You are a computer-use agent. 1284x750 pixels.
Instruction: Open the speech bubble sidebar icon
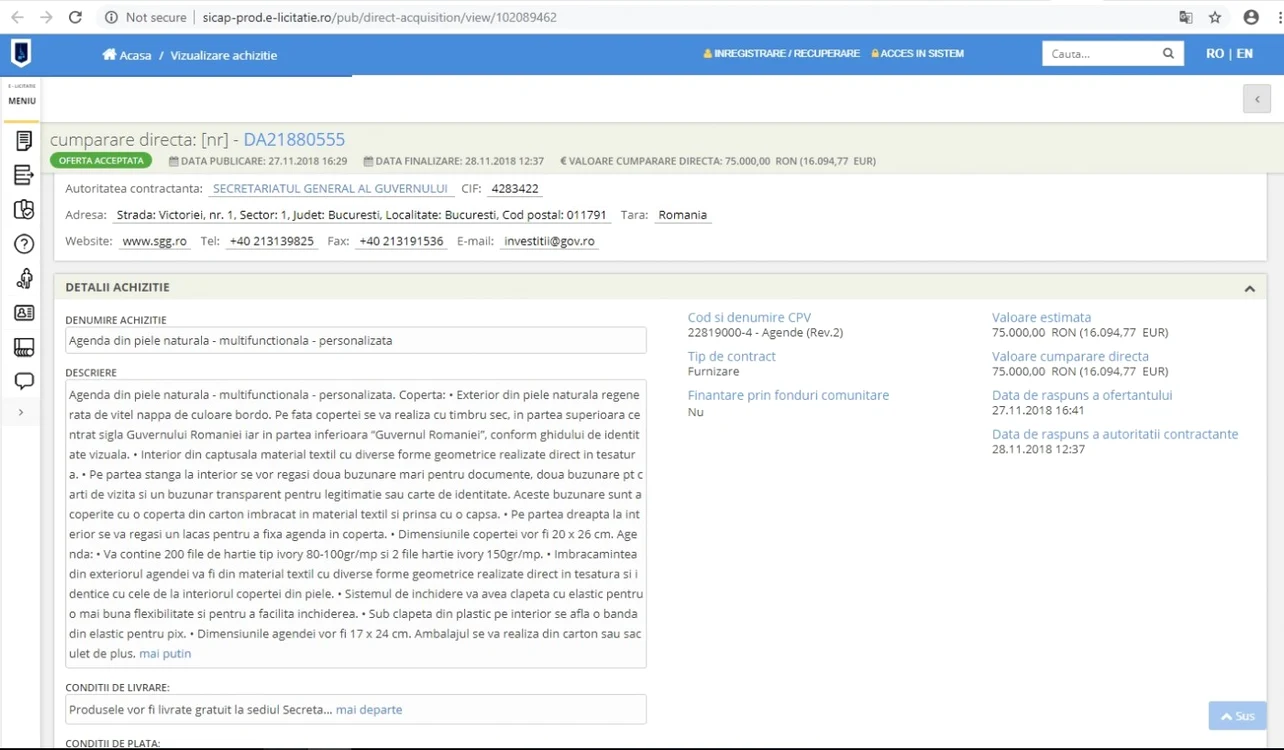coord(24,381)
